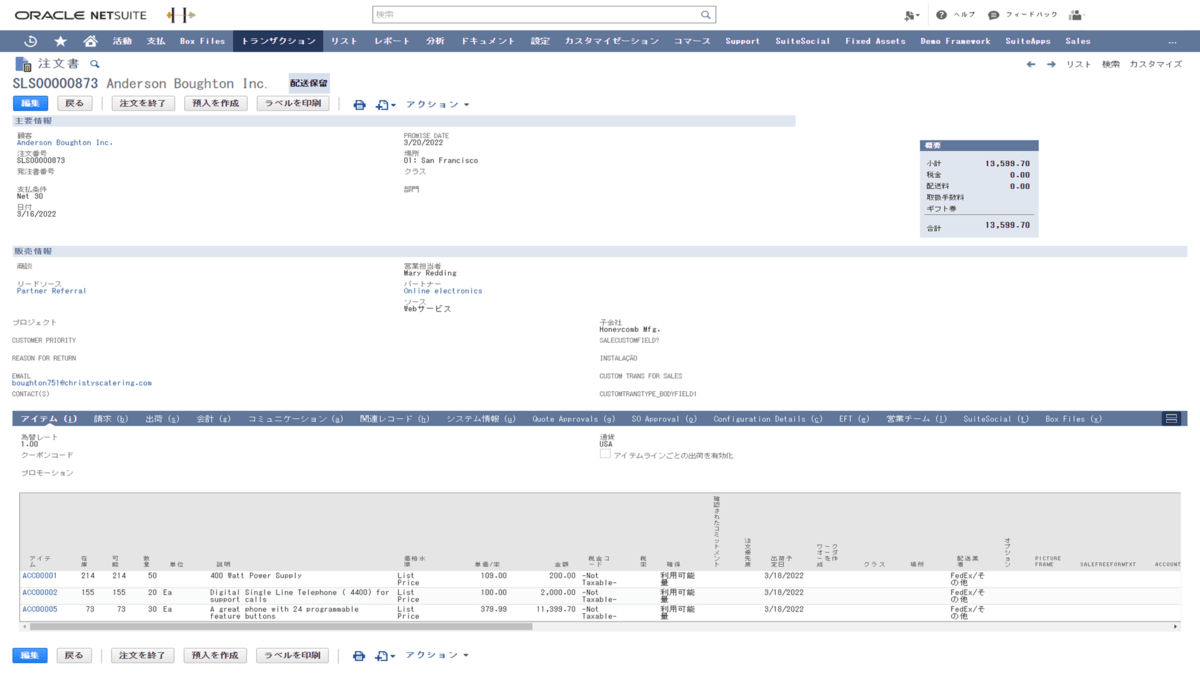Click the top 編集 button
The image size is (1200, 675).
[30, 103]
